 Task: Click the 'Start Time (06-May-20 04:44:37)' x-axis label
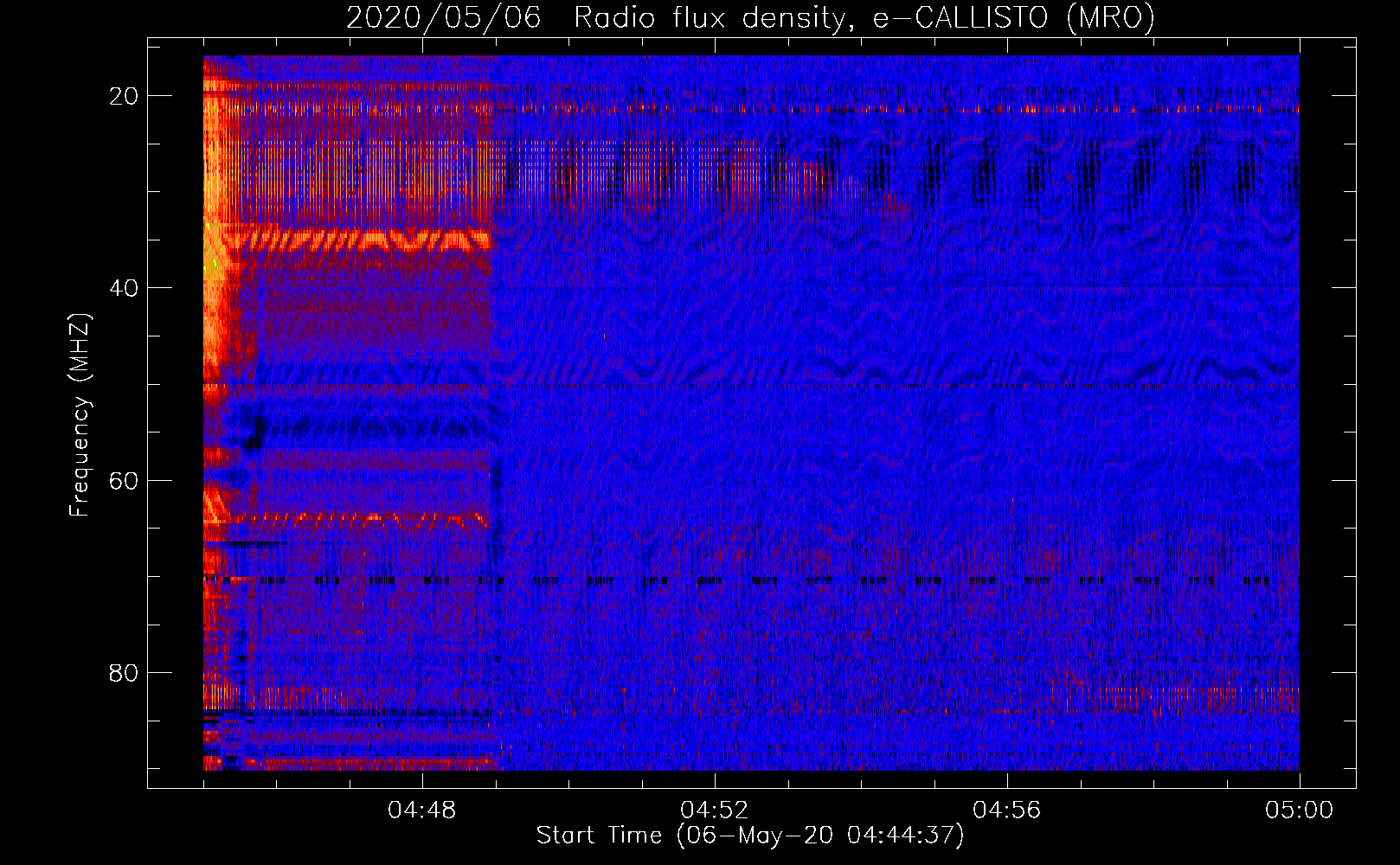click(x=750, y=836)
